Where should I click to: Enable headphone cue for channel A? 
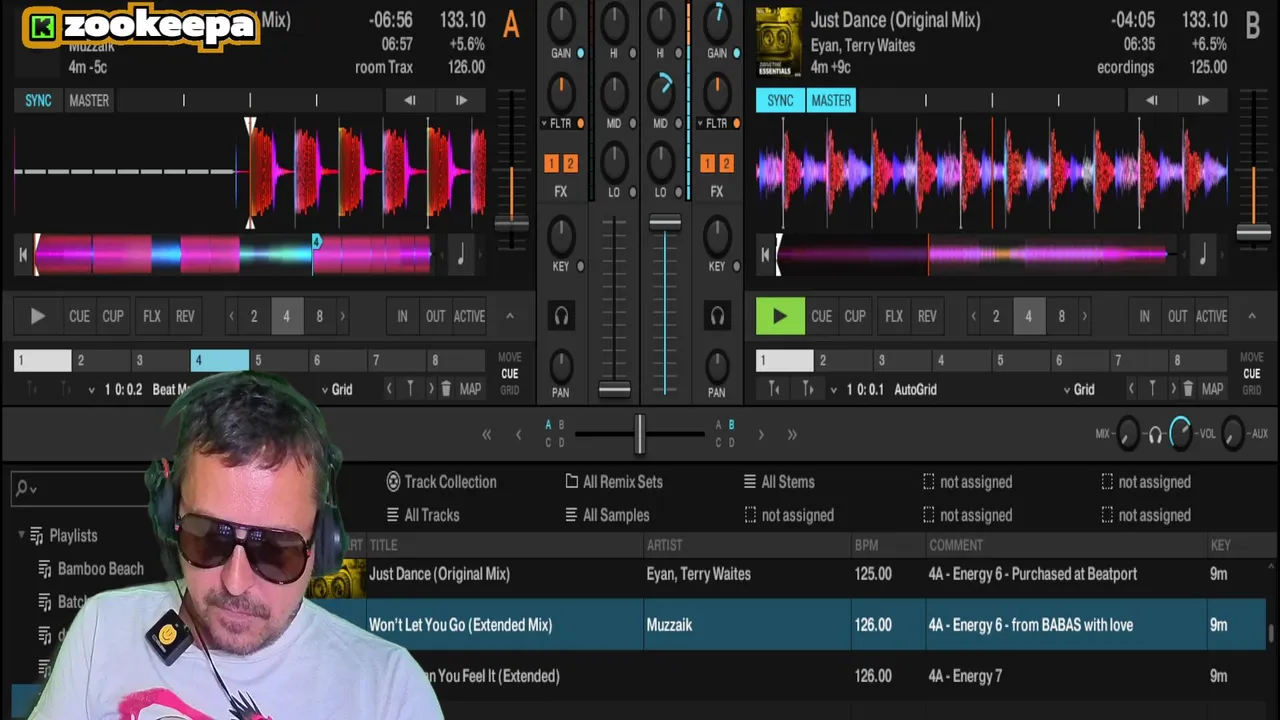pos(561,316)
